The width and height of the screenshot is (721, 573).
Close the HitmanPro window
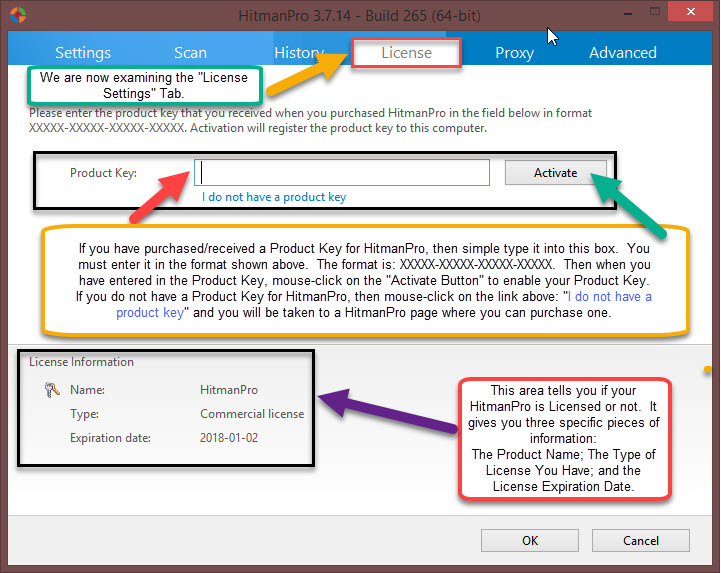point(691,11)
